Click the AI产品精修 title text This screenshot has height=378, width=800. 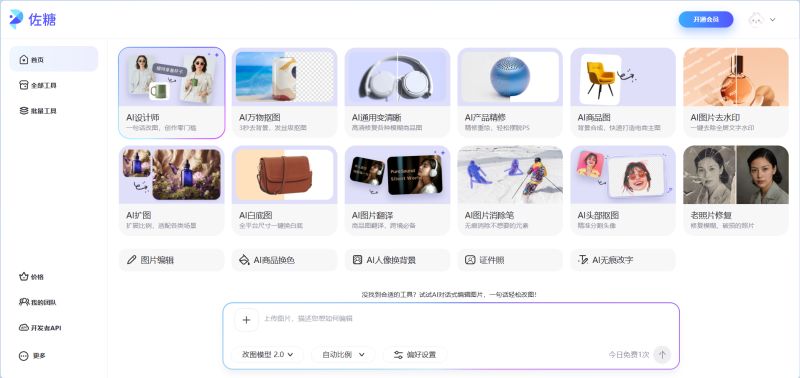coord(485,117)
